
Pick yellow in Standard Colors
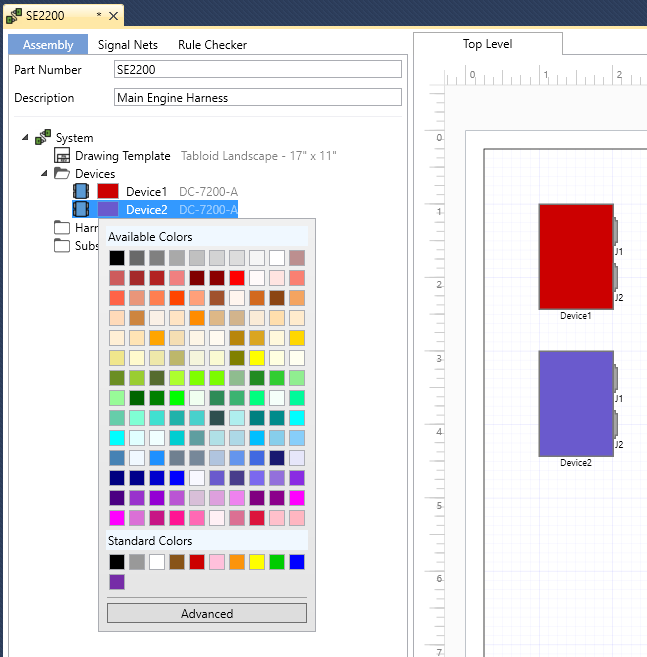[257, 562]
